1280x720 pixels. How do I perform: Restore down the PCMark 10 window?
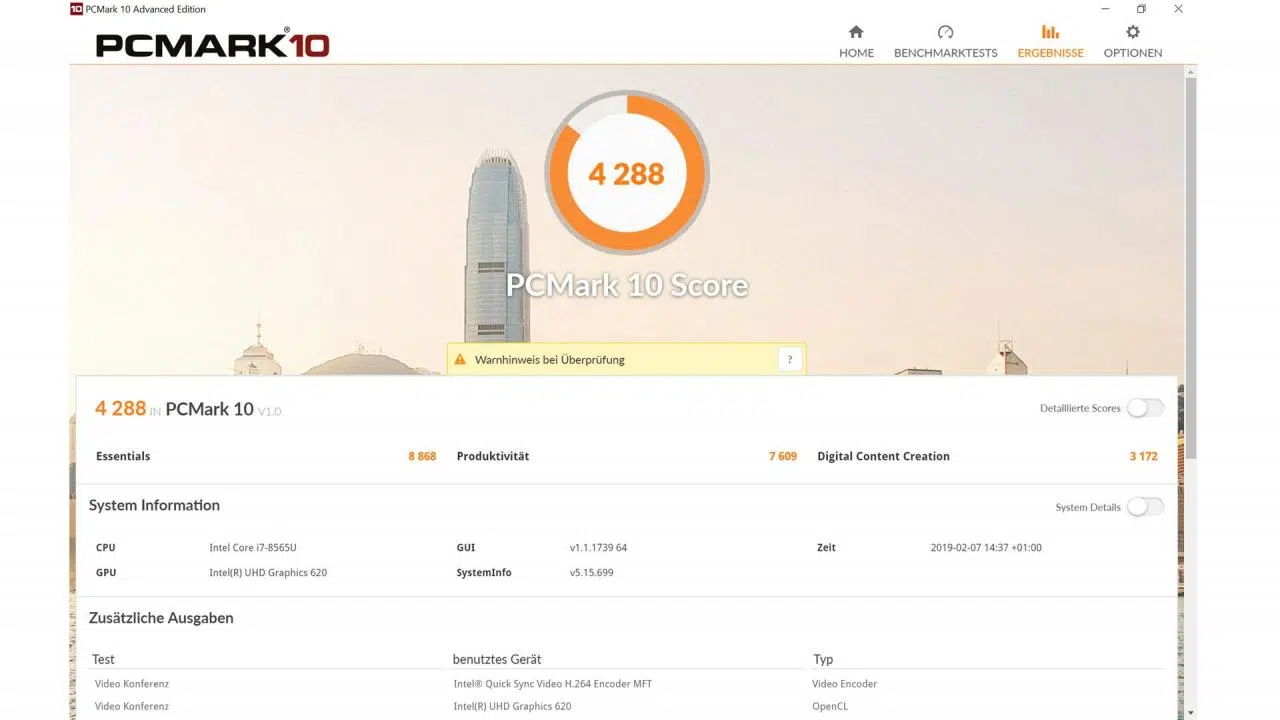click(1141, 9)
